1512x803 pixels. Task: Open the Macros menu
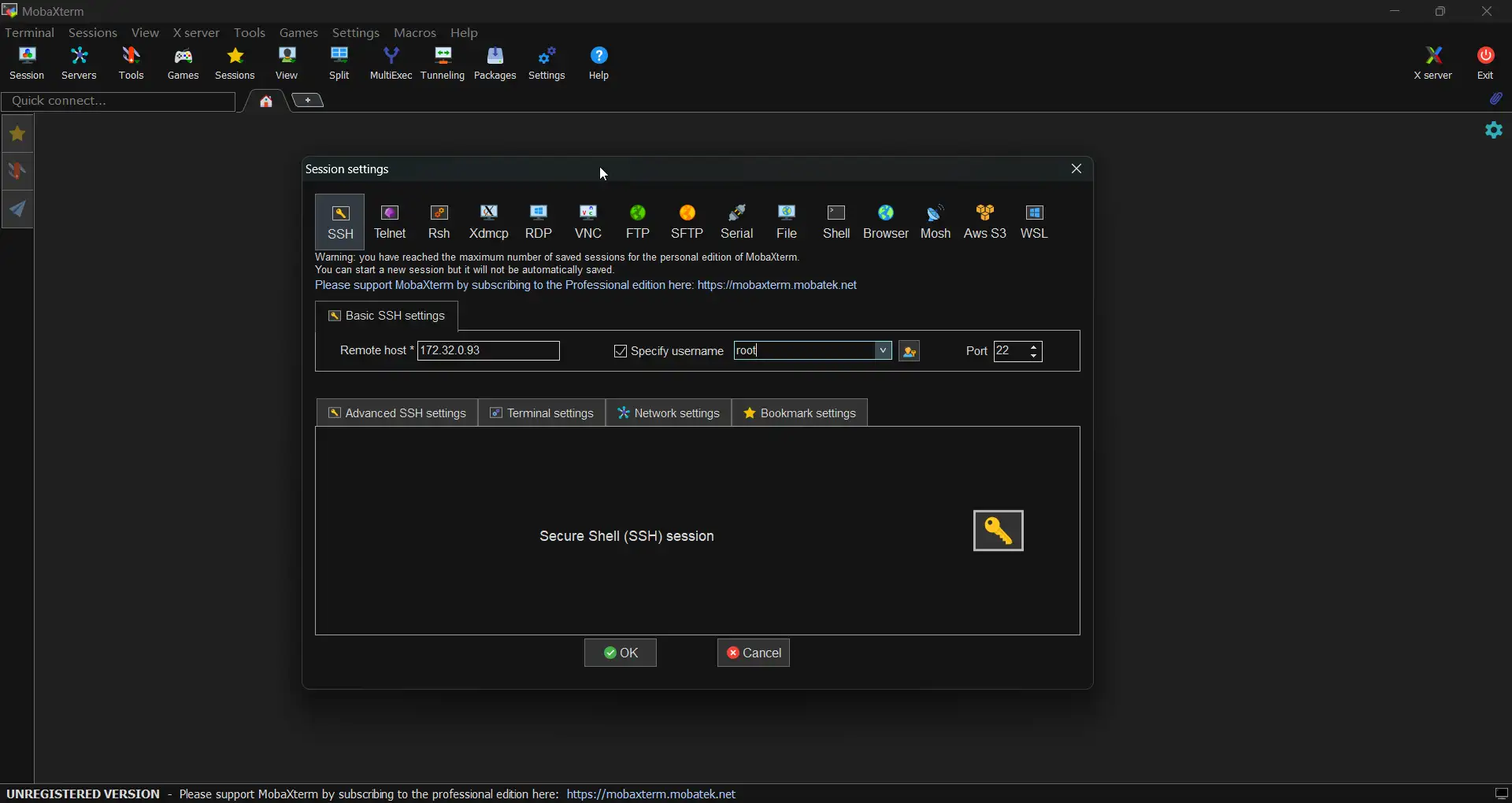(x=415, y=33)
